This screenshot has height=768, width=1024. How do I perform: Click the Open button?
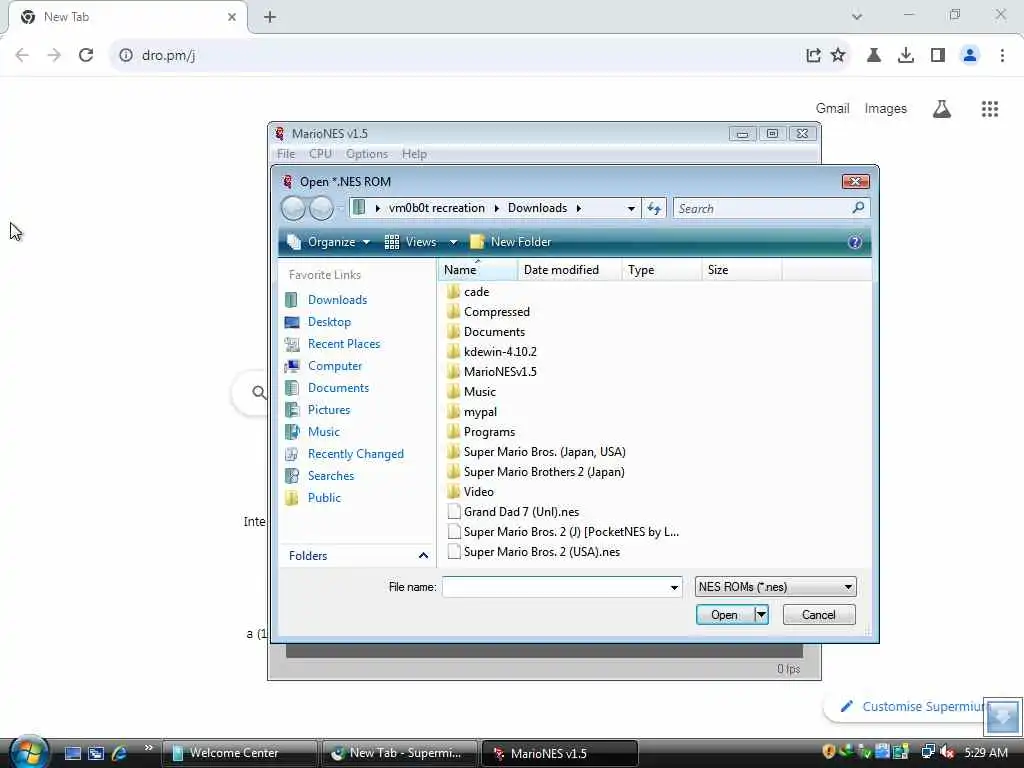724,615
